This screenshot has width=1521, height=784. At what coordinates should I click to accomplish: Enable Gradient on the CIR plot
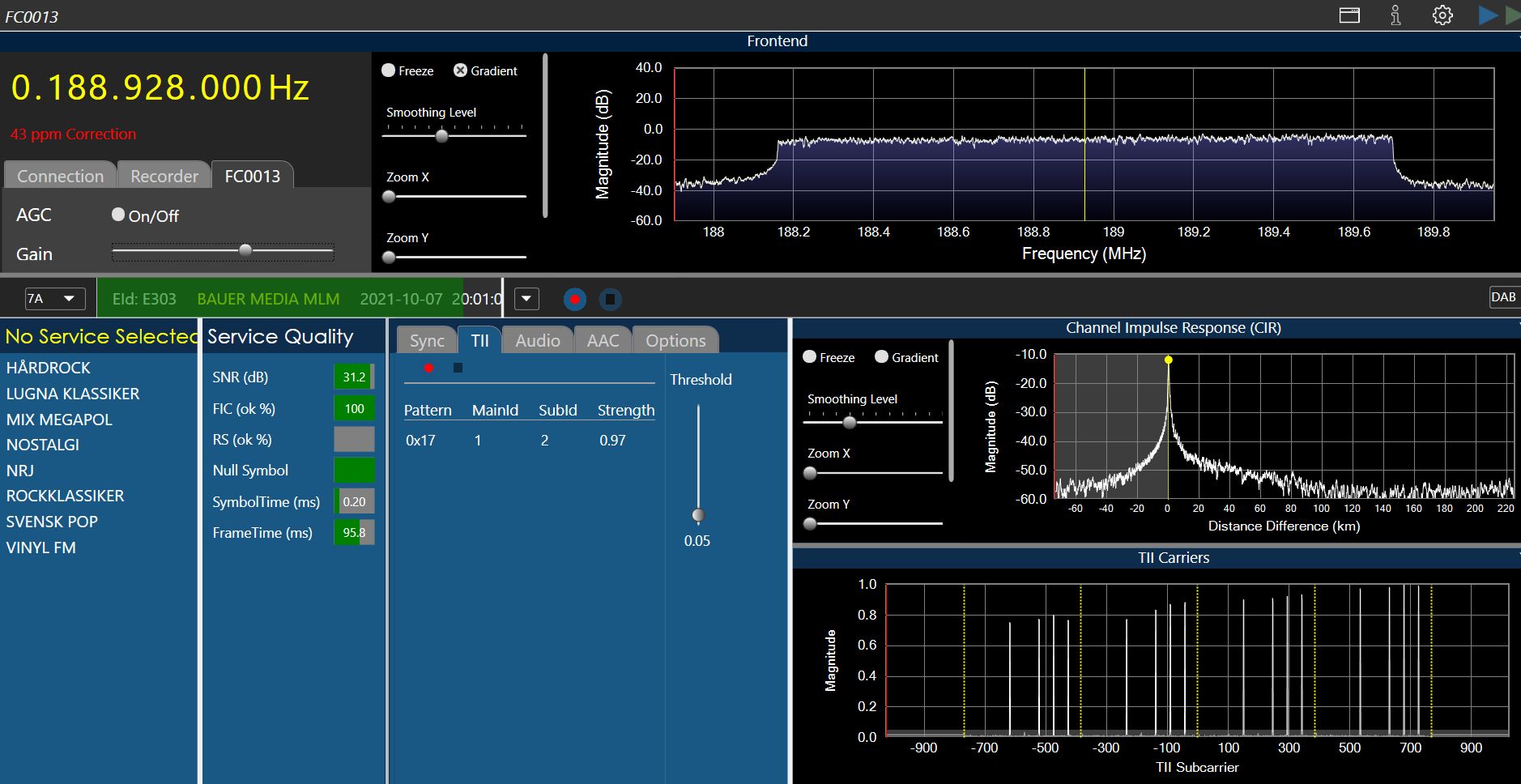click(x=881, y=357)
